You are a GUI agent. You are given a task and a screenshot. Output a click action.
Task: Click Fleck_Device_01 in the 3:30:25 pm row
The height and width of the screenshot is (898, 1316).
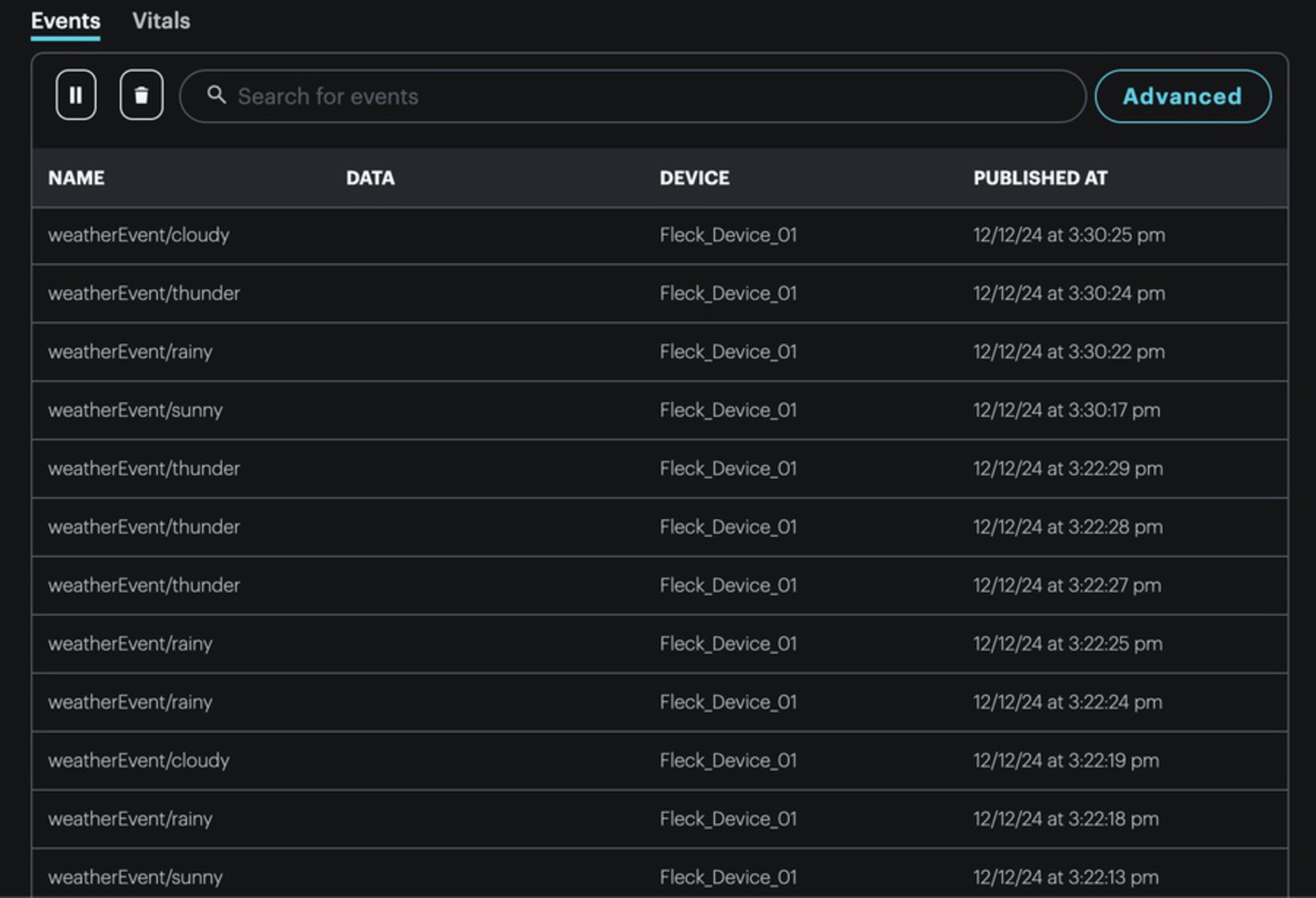click(x=728, y=235)
